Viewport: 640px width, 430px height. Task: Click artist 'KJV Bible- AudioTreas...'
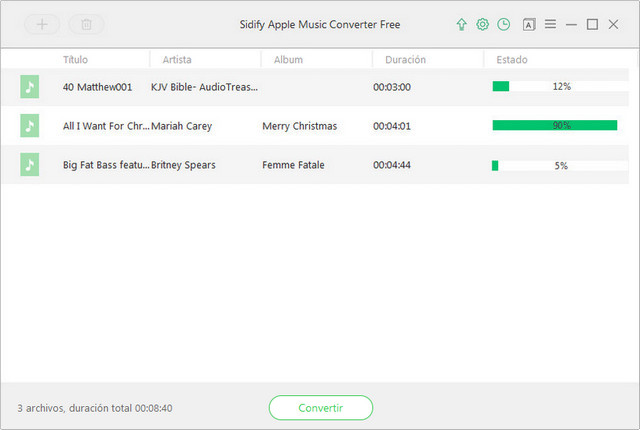tap(204, 87)
